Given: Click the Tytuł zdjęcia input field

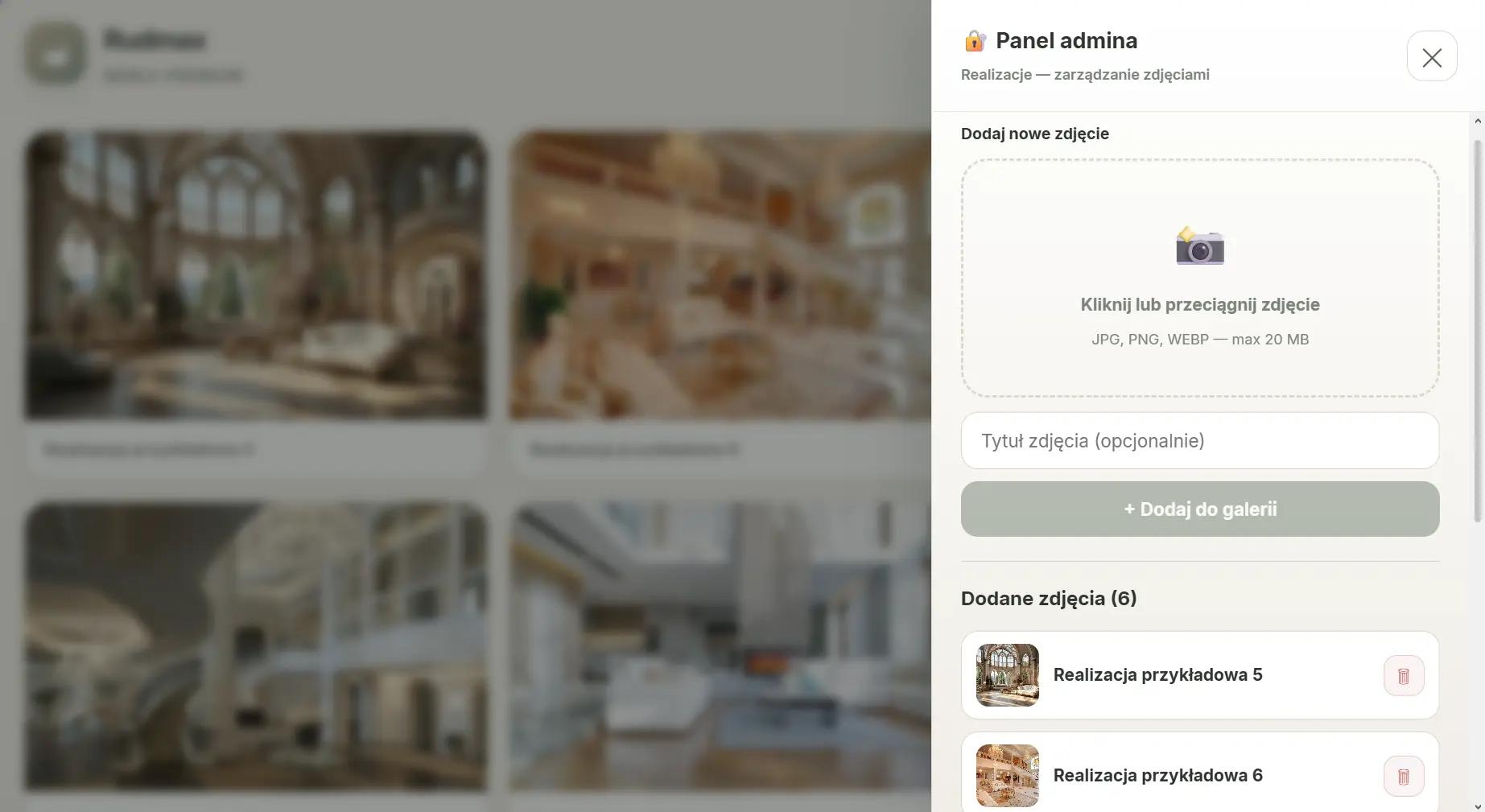Looking at the screenshot, I should (1199, 440).
